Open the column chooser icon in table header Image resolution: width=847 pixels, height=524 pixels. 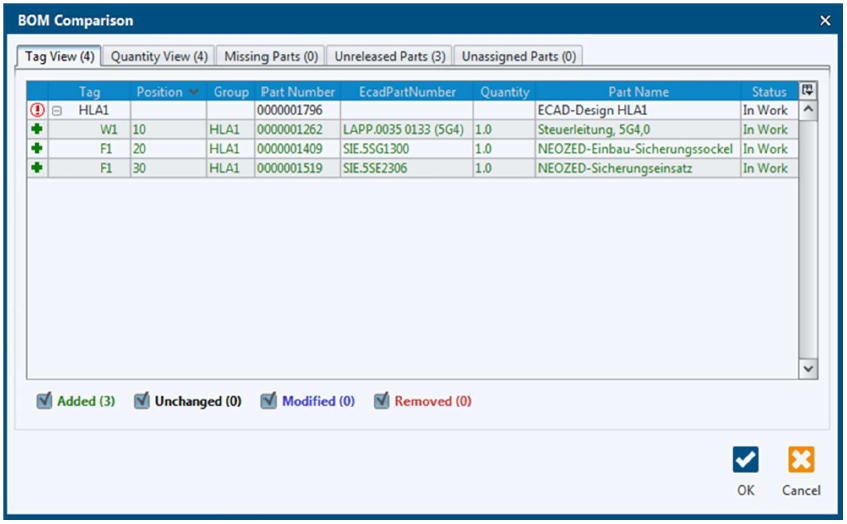[808, 91]
